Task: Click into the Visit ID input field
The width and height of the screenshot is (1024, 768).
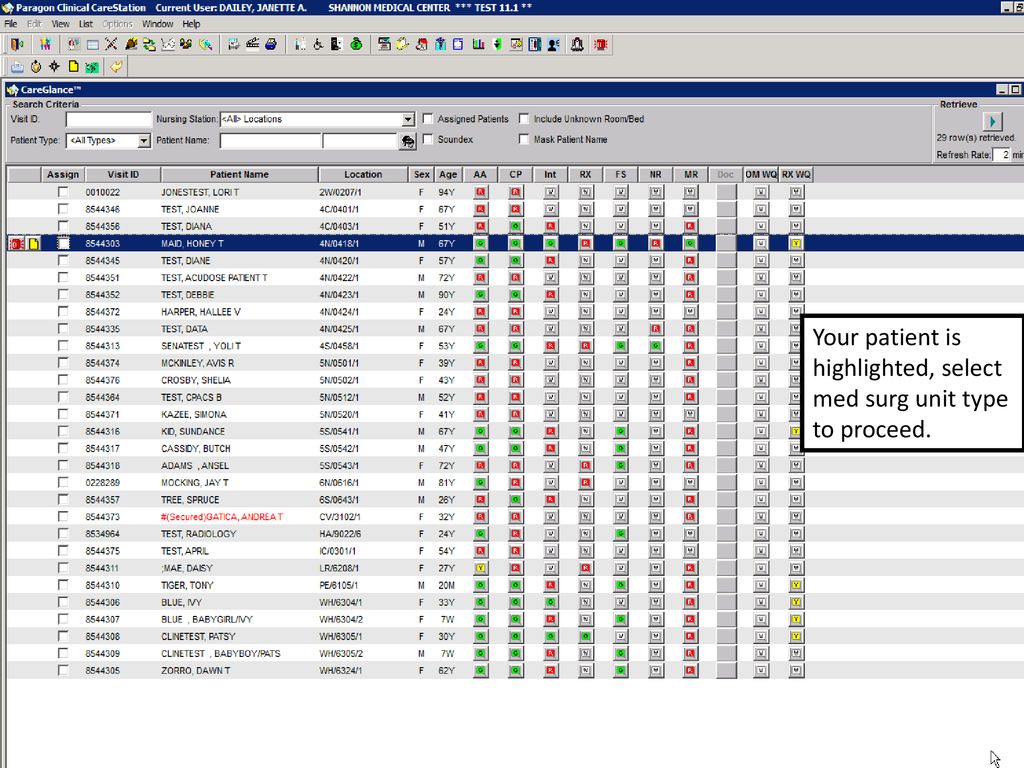Action: (x=108, y=120)
